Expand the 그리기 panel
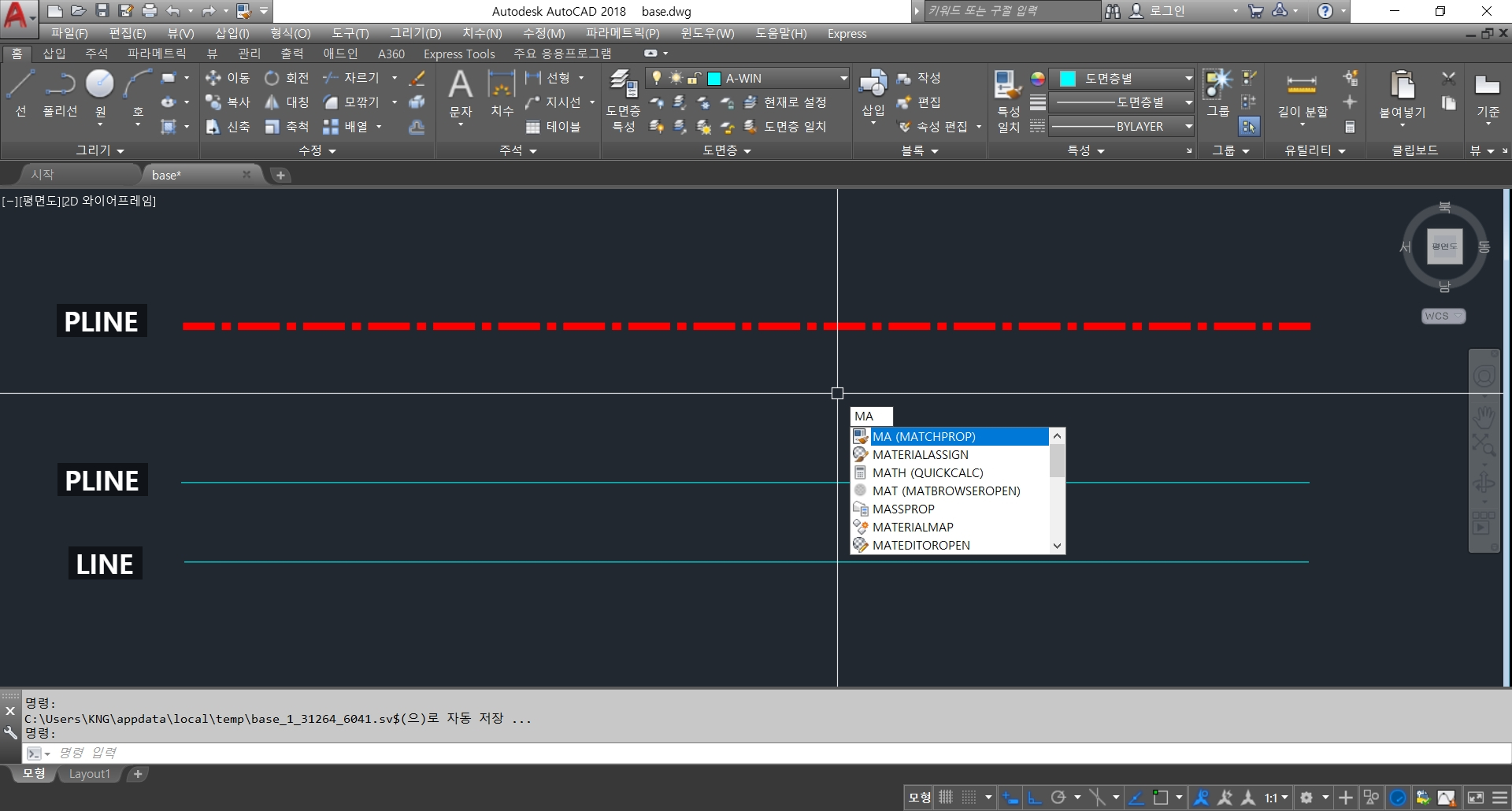Screen dimensions: 1512x811 tap(99, 150)
